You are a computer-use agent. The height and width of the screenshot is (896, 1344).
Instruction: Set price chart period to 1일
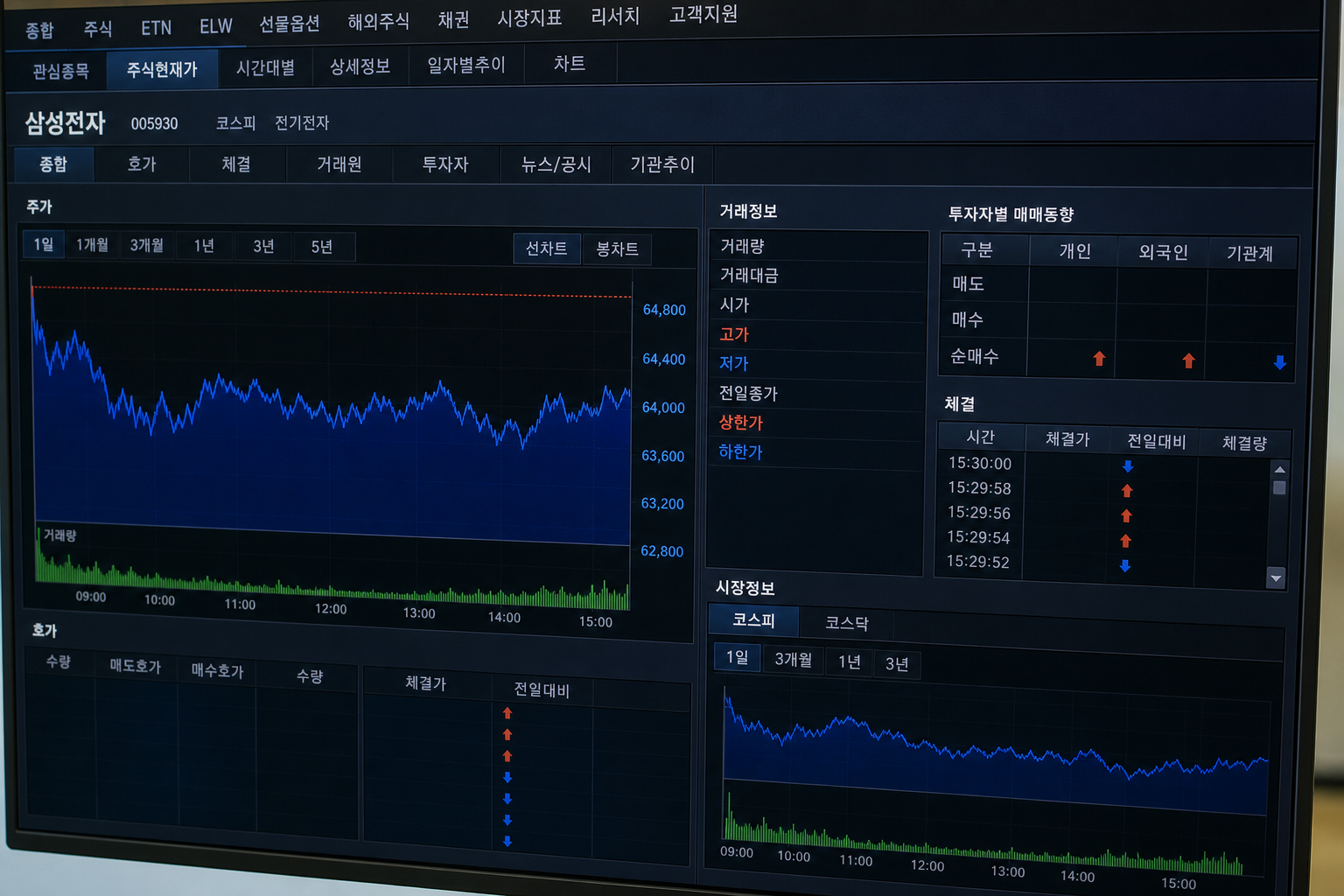pyautogui.click(x=44, y=244)
